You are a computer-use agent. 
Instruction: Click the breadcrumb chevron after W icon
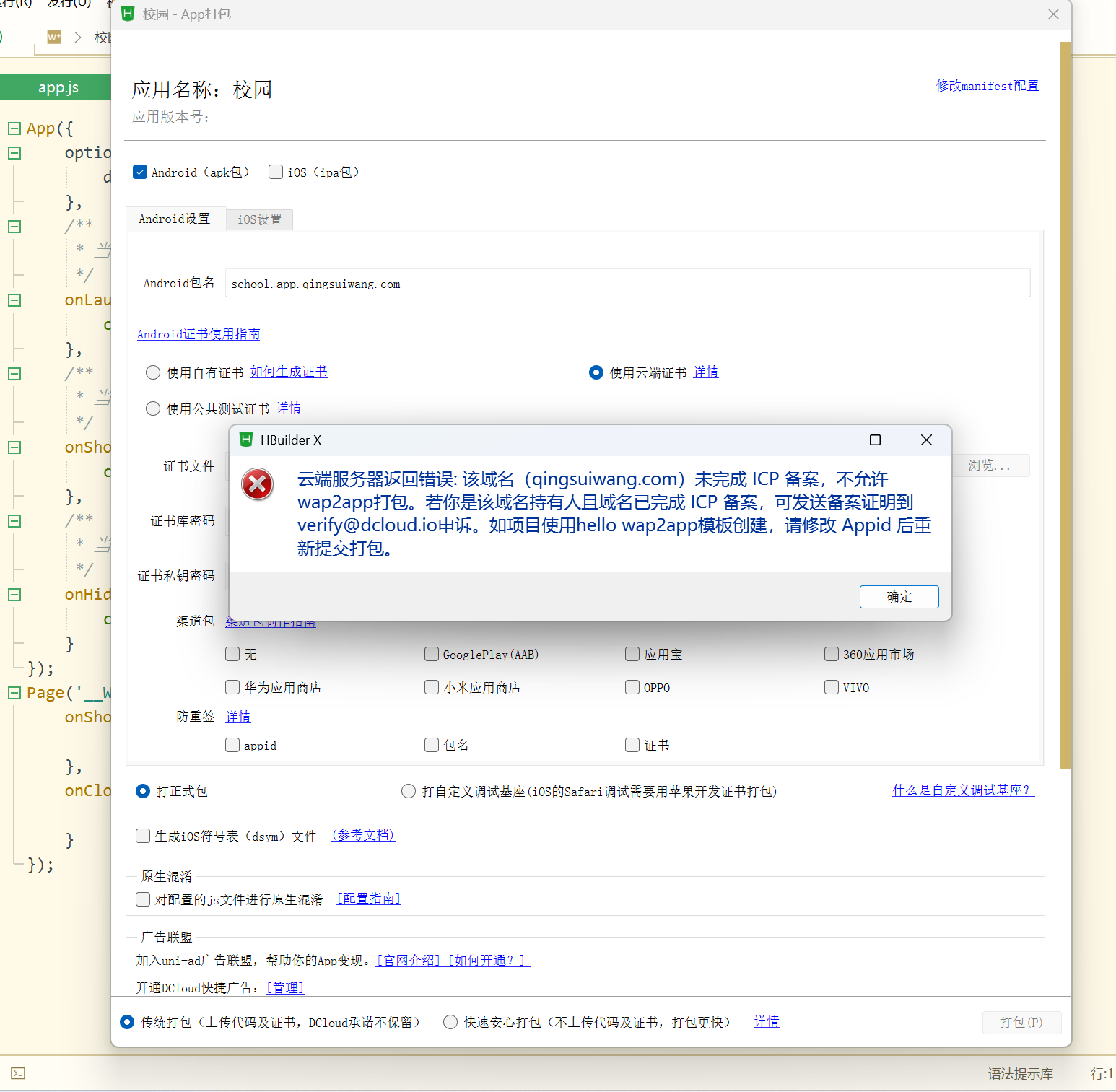pyautogui.click(x=78, y=37)
